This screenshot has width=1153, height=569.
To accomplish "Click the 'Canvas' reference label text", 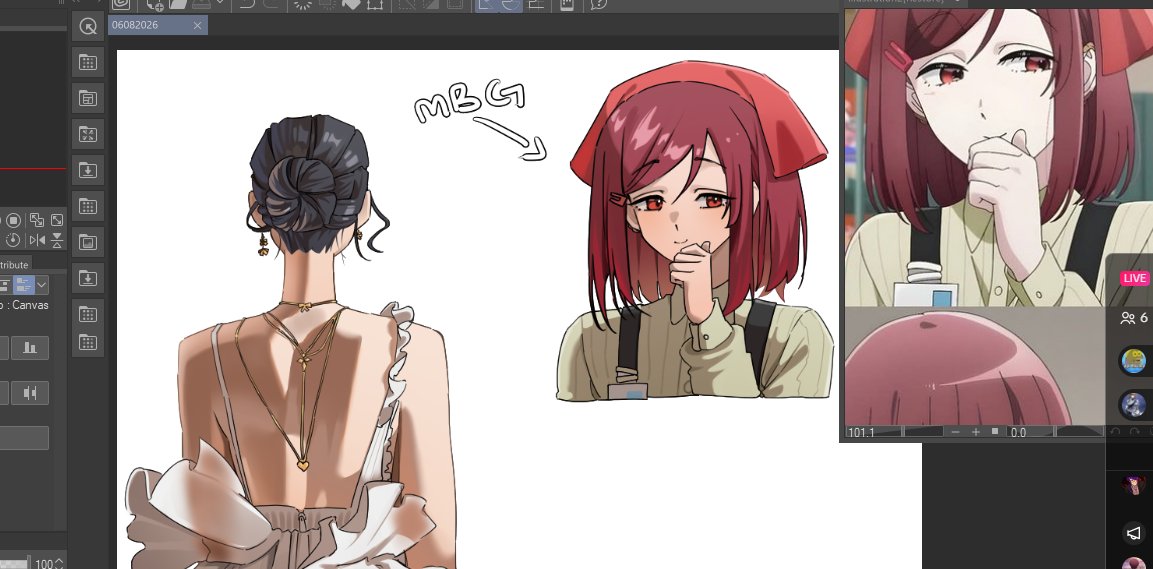I will [30, 304].
